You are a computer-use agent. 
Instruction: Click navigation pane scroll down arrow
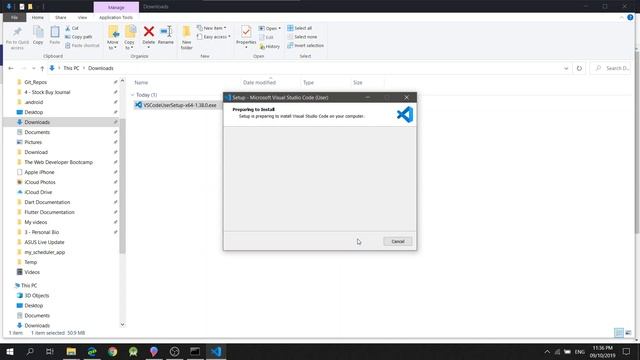122,324
